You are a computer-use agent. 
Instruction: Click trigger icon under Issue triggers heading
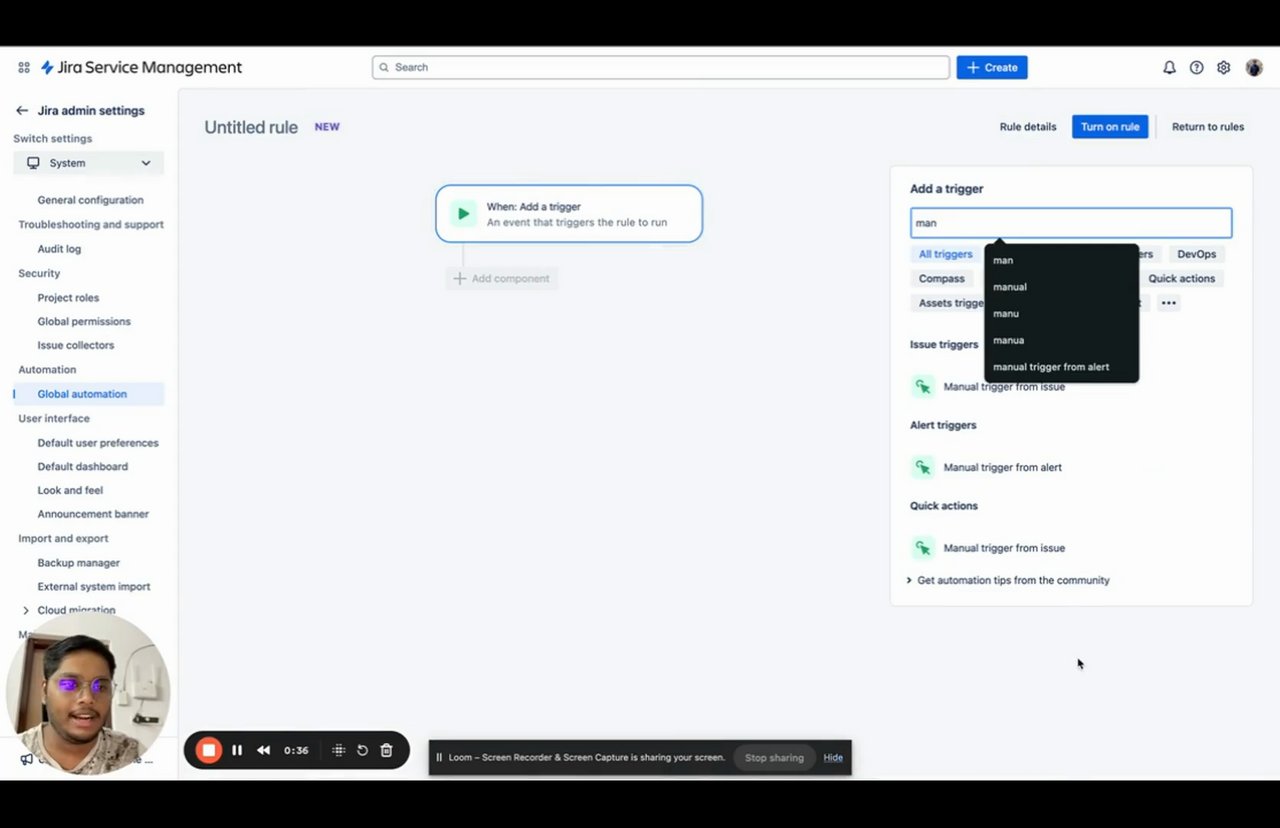922,387
